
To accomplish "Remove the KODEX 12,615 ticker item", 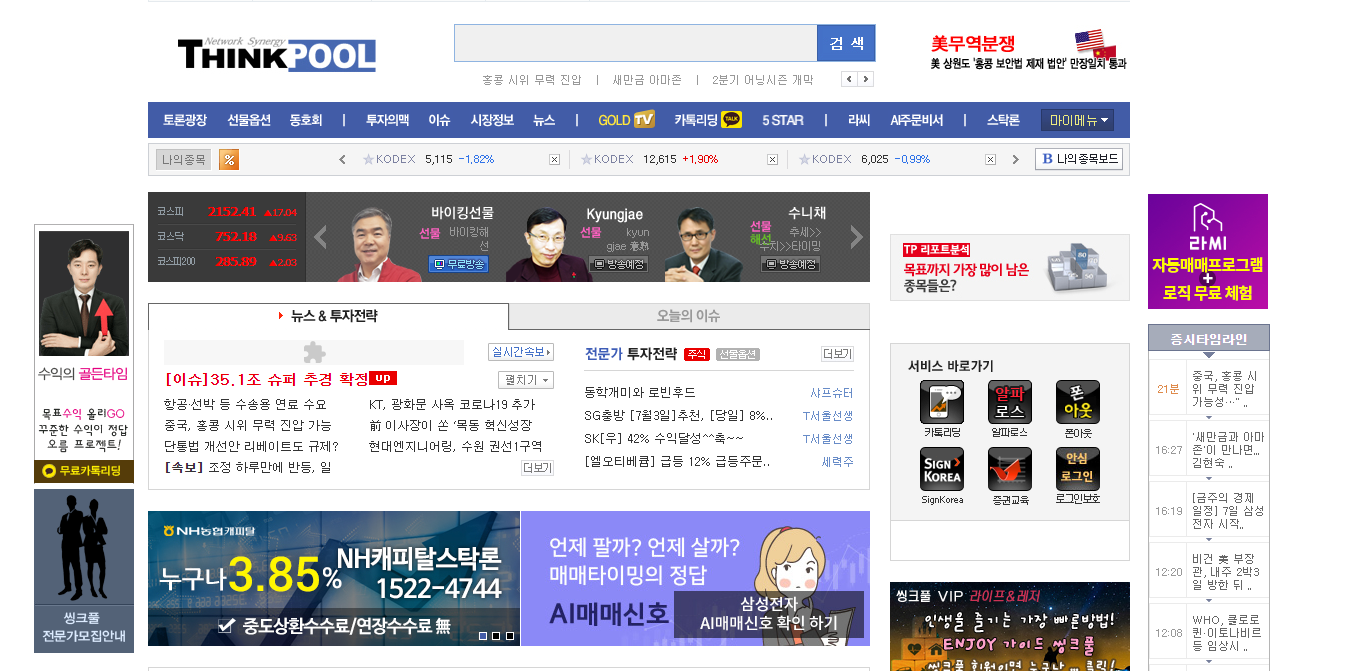I will pos(772,159).
